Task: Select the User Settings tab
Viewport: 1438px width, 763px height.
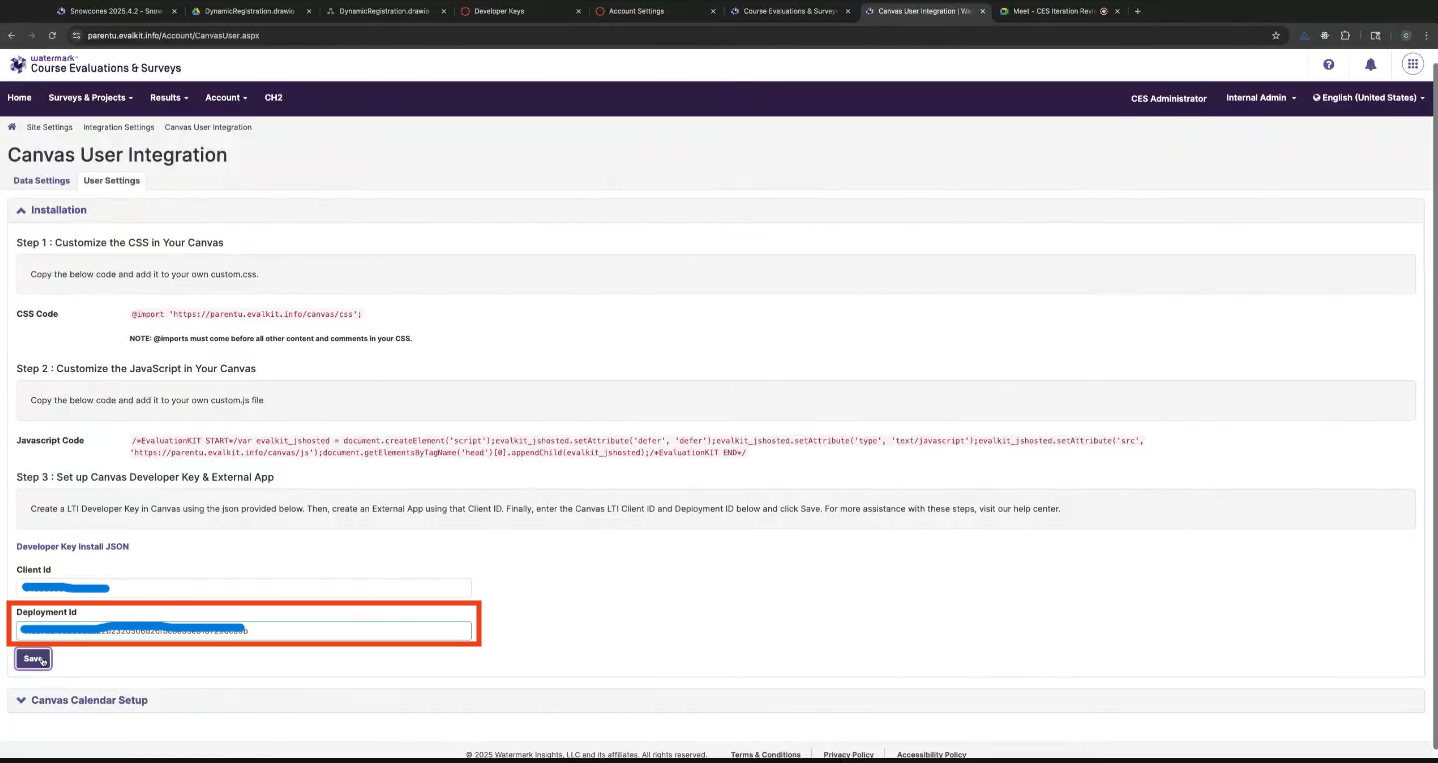Action: pyautogui.click(x=112, y=181)
